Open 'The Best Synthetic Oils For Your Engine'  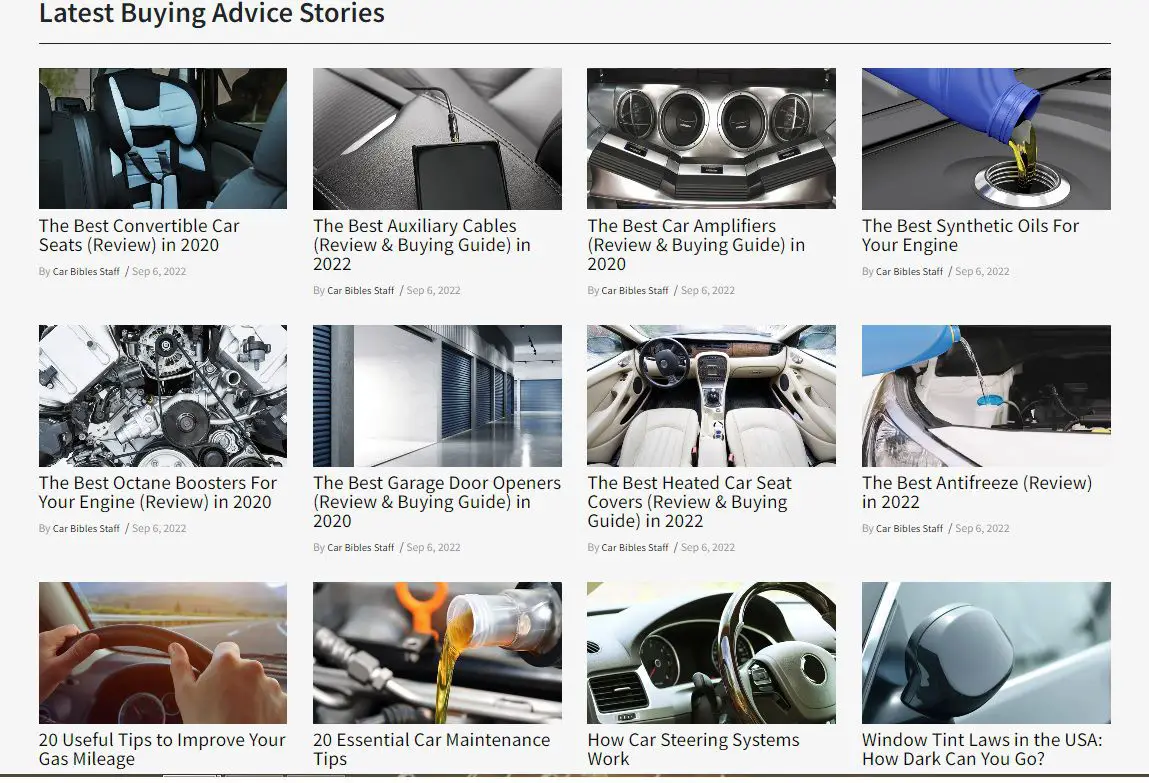pos(970,235)
